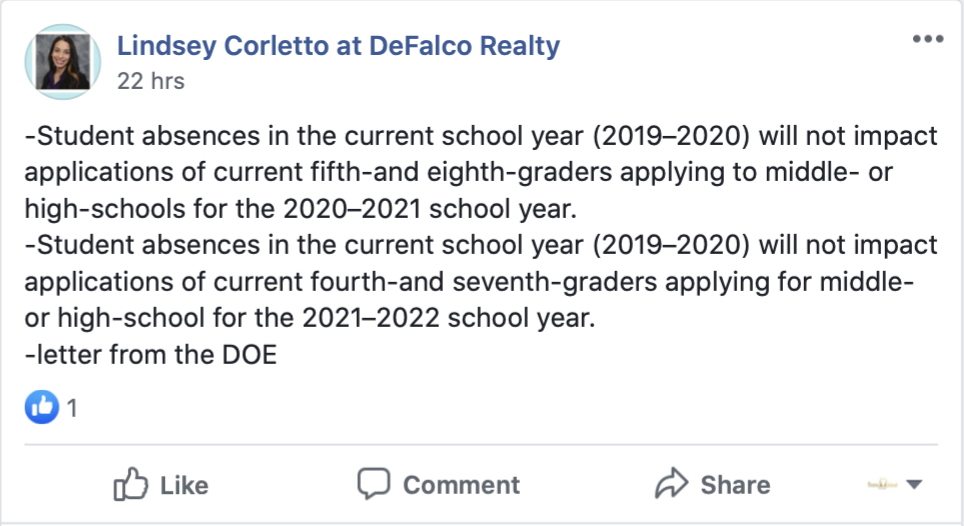Click the Share curved arrow icon
The image size is (964, 526).
pos(671,484)
